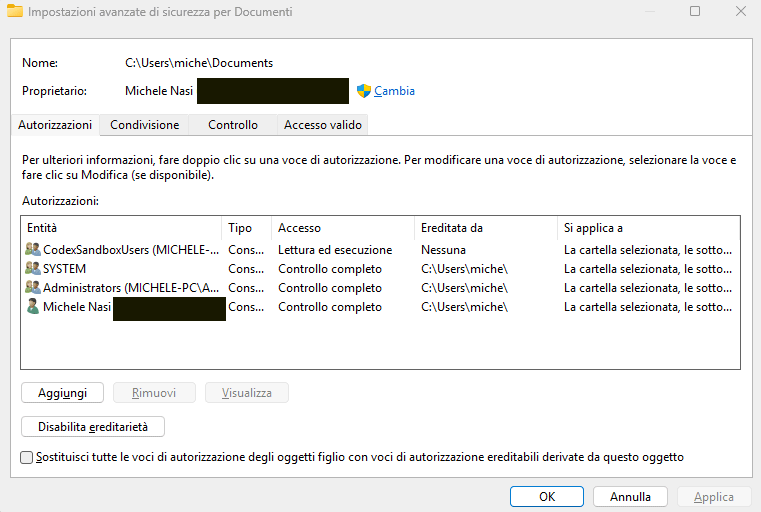Sort by the Accesso column header

pos(343,228)
